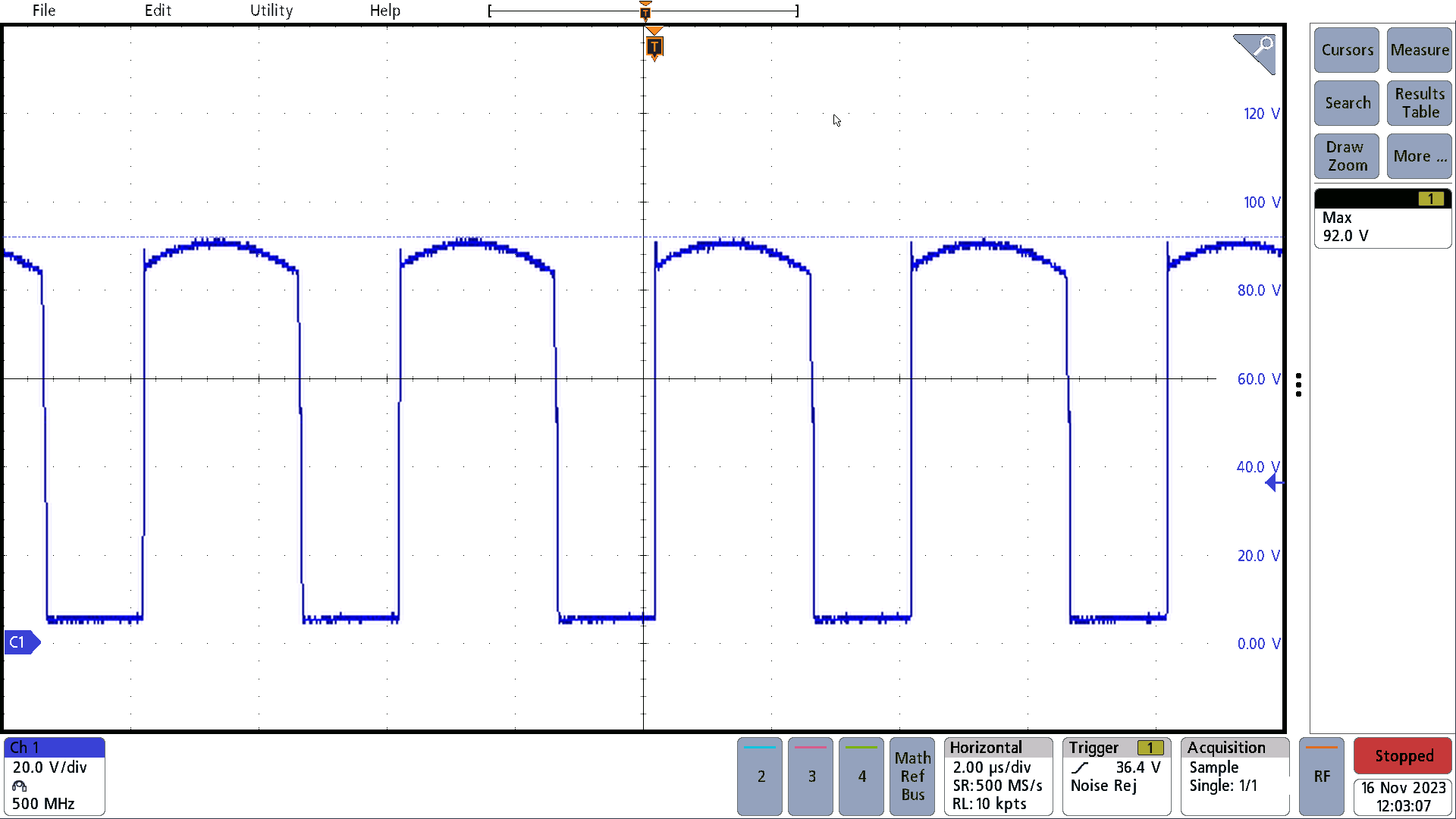Open the Trigger settings badge
The height and width of the screenshot is (819, 1456).
1116,776
